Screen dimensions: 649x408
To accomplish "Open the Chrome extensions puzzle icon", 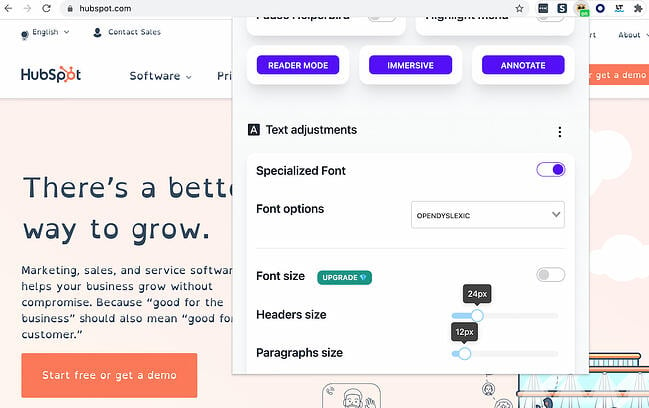I will tap(639, 8).
